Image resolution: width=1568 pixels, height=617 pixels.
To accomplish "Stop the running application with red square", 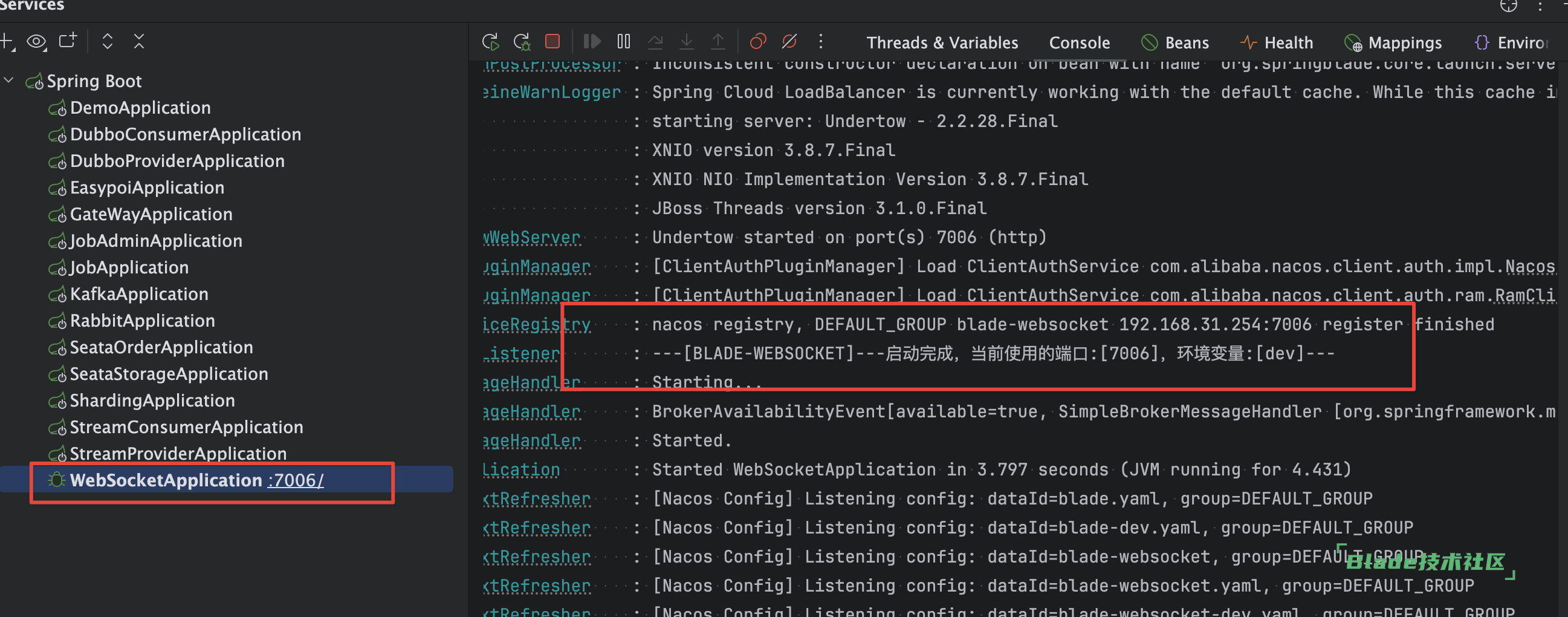I will pyautogui.click(x=552, y=41).
